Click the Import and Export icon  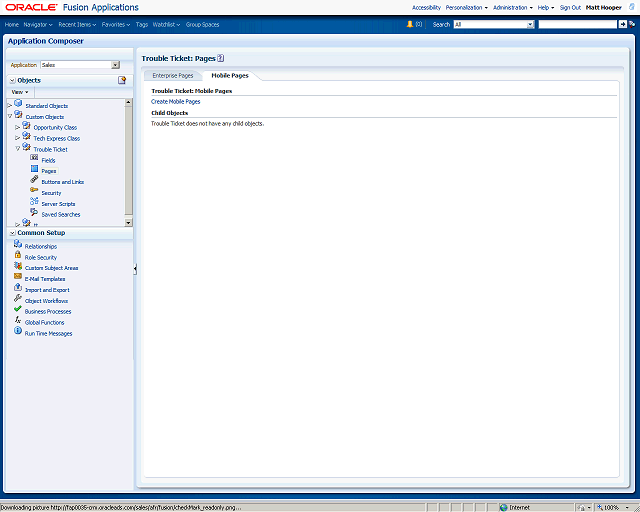[18, 287]
